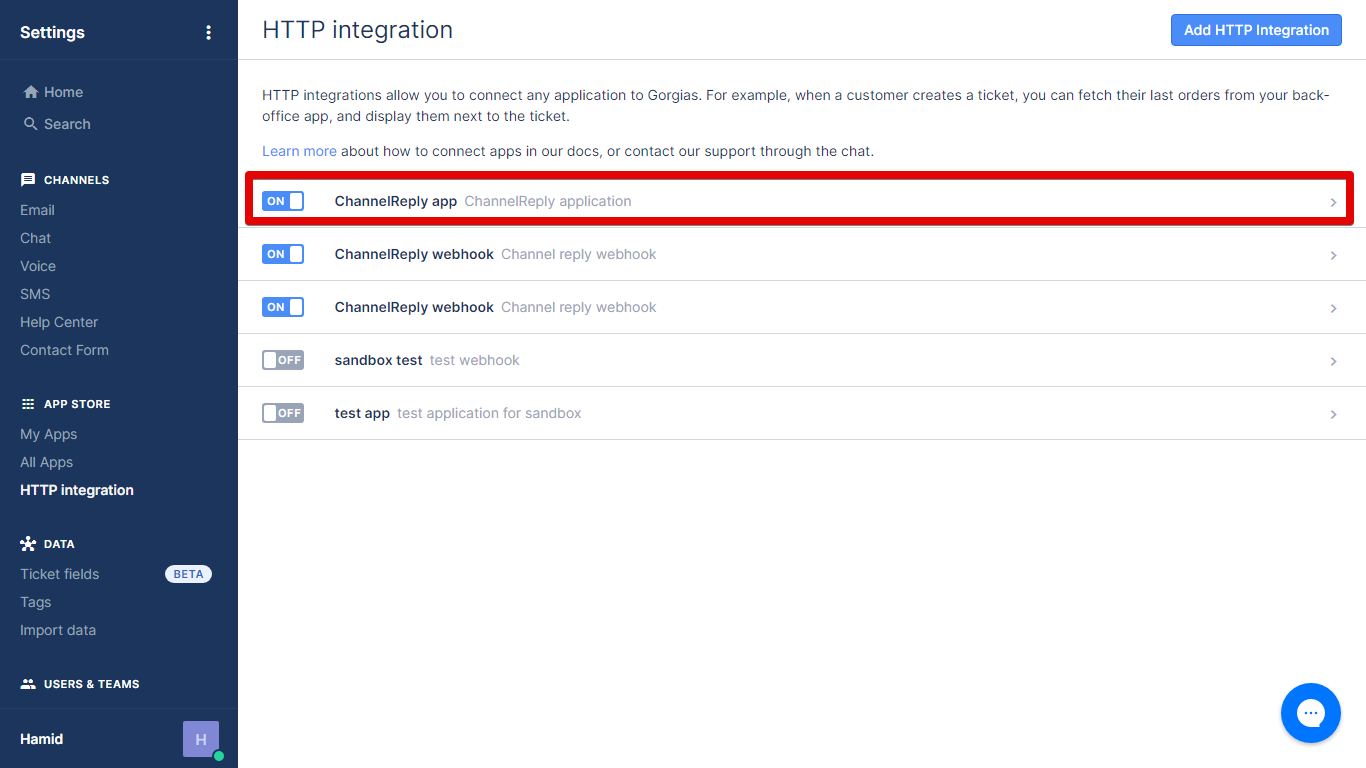Screen dimensions: 1366x768
Task: Toggle the first ChannelReply webhook switch
Action: tap(283, 254)
